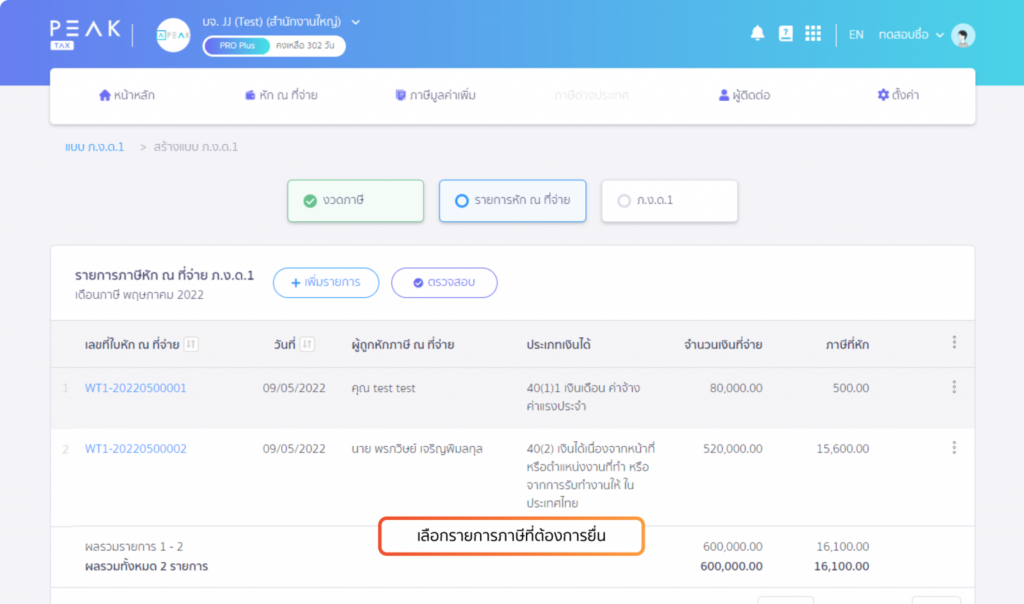Expand the company name dropdown
The image size is (1024, 604).
[356, 22]
